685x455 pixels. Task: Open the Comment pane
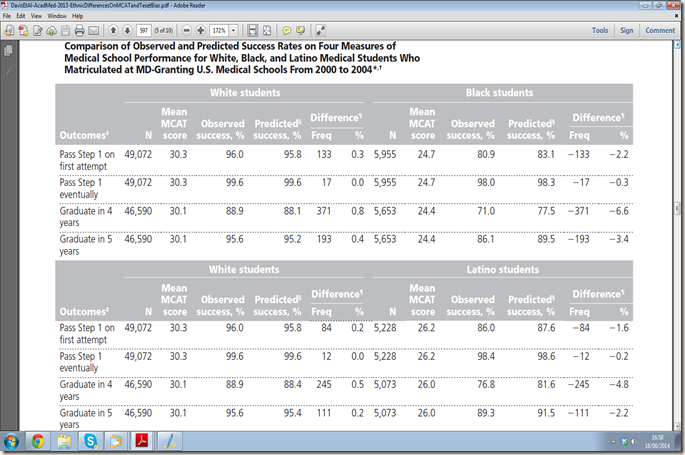click(658, 31)
